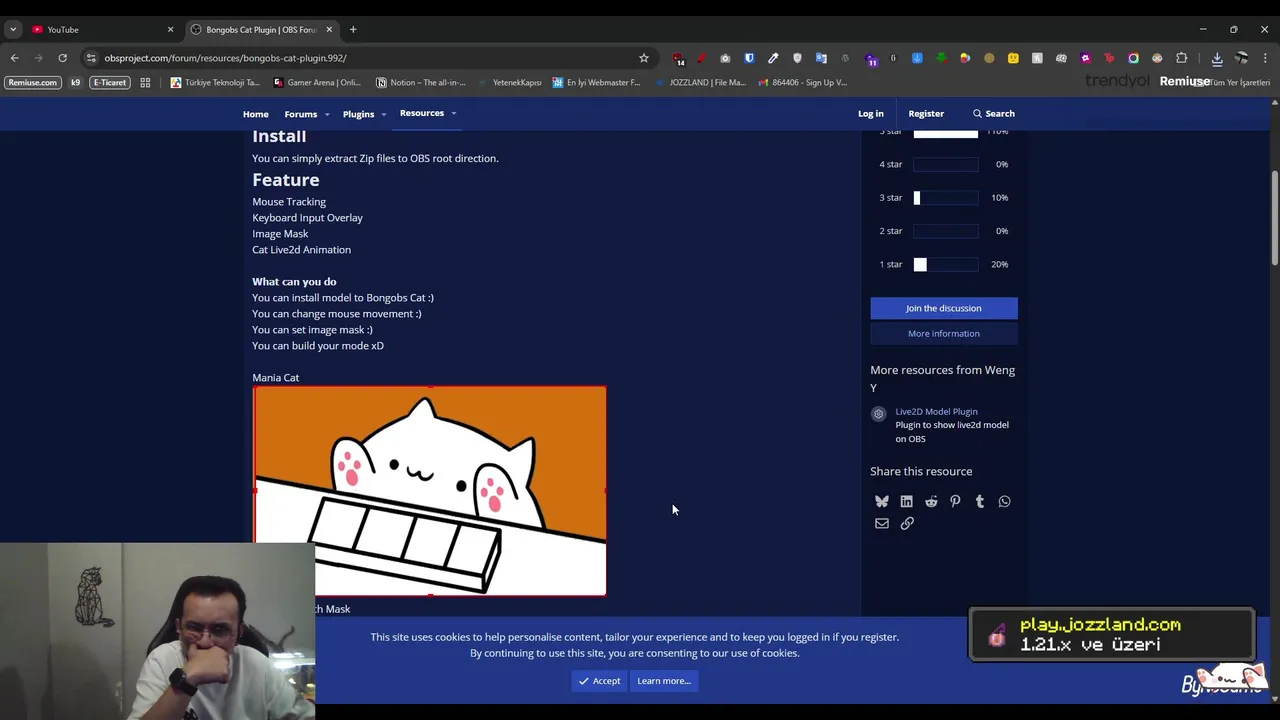The image size is (1280, 720).
Task: Click More information button
Action: [x=944, y=333]
